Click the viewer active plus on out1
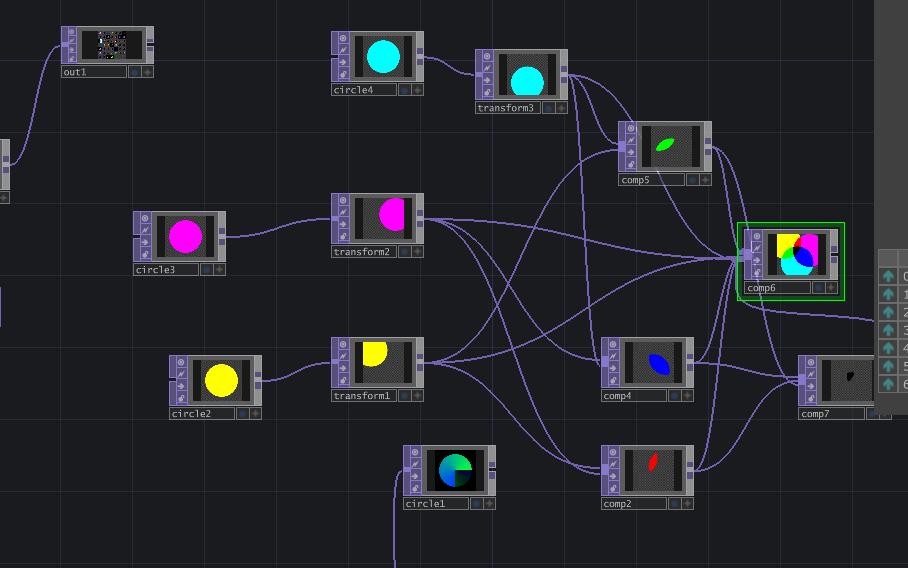 148,72
